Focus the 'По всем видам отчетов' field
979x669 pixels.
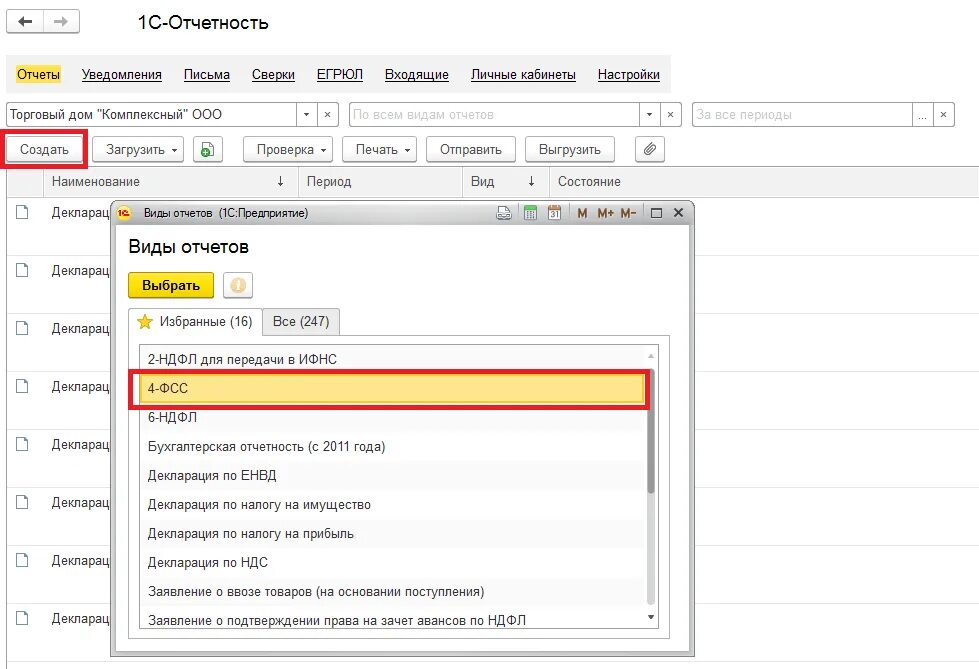pyautogui.click(x=494, y=115)
